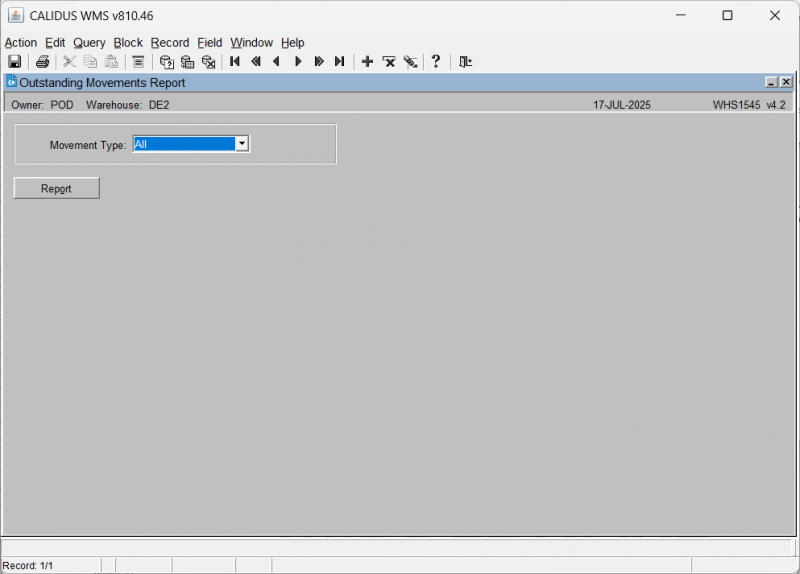Go to previous block double-arrow

(x=256, y=62)
